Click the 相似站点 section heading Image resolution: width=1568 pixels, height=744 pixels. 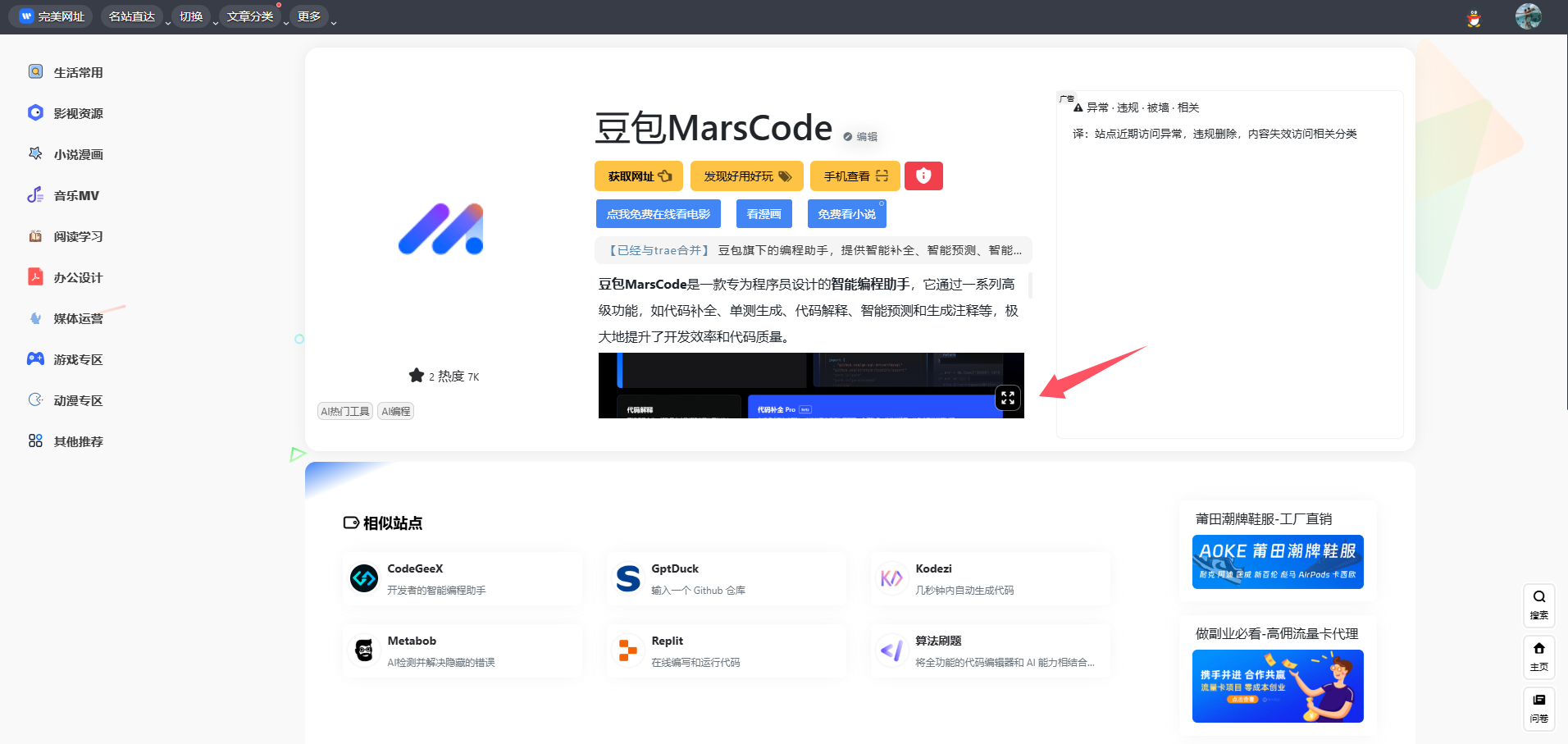[383, 523]
